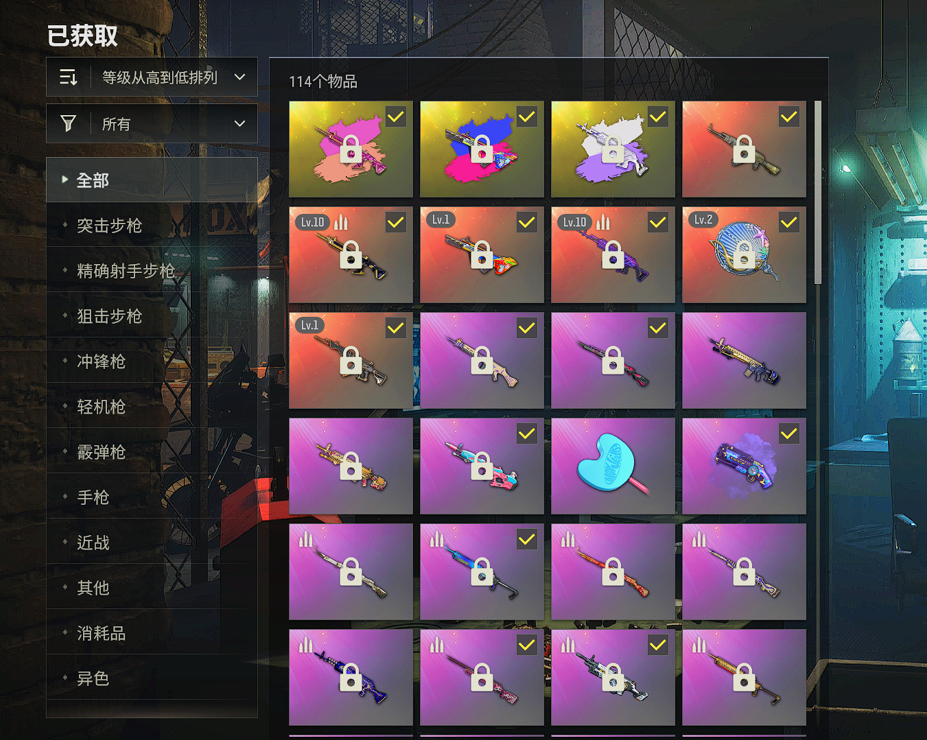Viewport: 927px width, 740px height.
Task: Select the gold-blue rifle without a lock
Action: (x=744, y=360)
